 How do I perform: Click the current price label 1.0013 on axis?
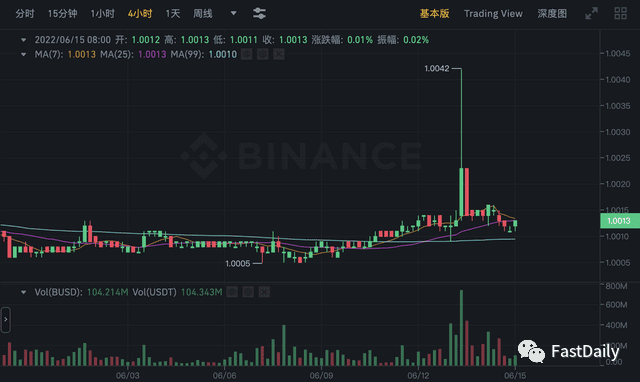tap(620, 221)
